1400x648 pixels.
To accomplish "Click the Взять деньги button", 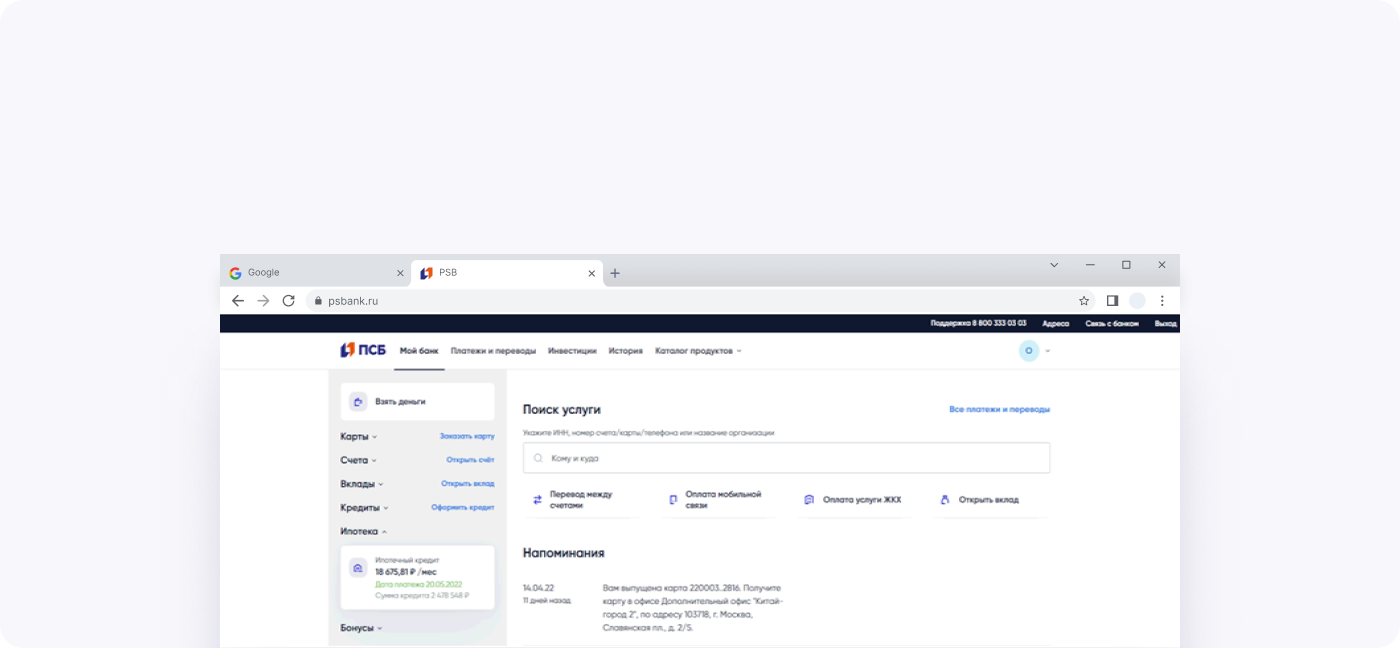I will click(x=417, y=402).
